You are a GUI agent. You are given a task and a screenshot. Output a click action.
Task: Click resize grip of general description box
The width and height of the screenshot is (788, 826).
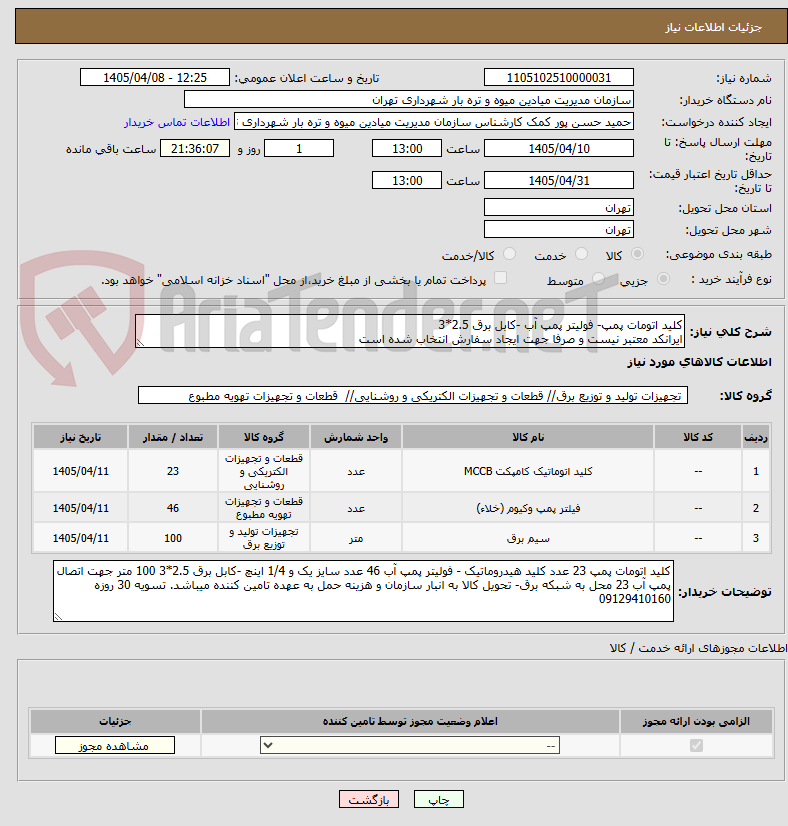coord(140,343)
